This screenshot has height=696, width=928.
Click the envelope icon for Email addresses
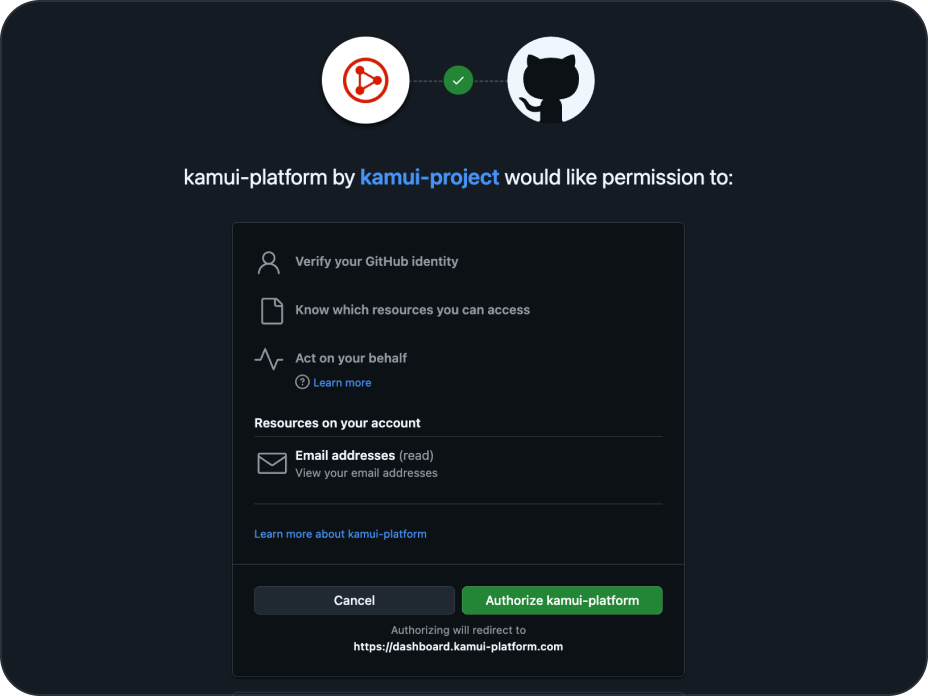[x=272, y=463]
